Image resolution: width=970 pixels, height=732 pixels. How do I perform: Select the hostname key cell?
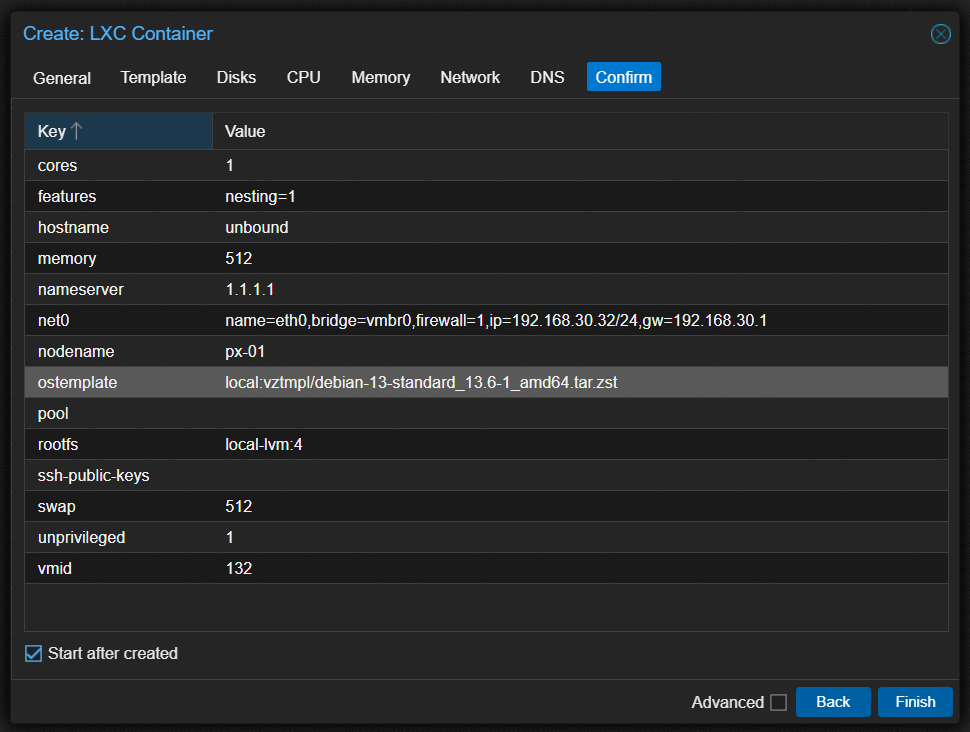click(118, 227)
